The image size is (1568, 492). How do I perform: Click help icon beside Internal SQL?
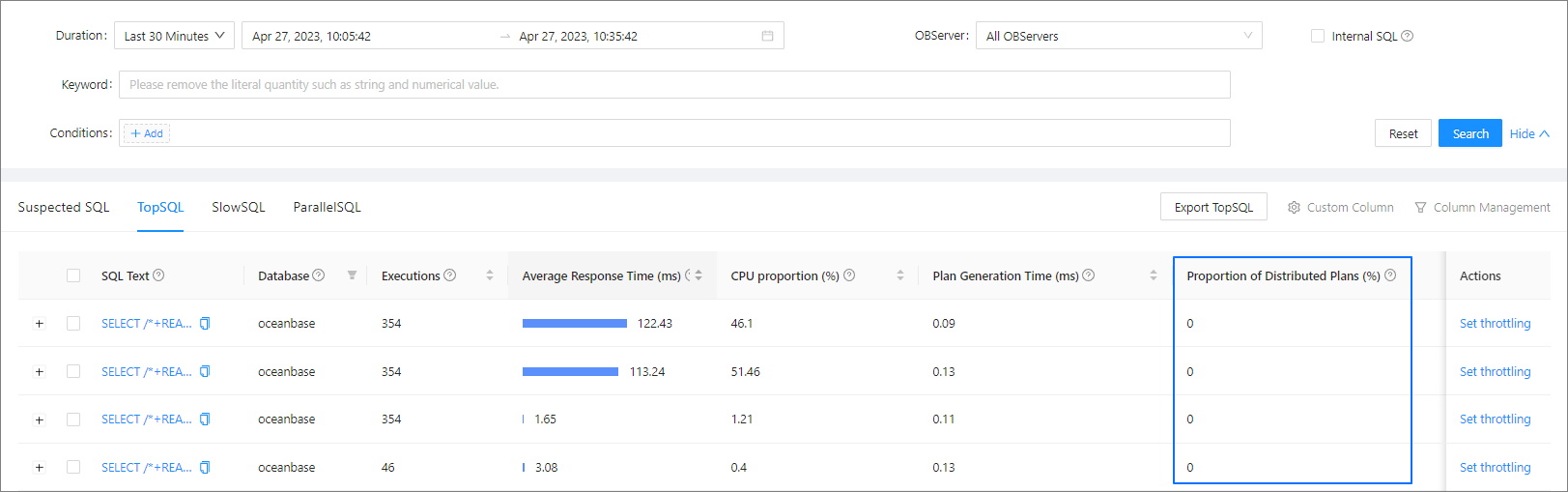[1407, 36]
